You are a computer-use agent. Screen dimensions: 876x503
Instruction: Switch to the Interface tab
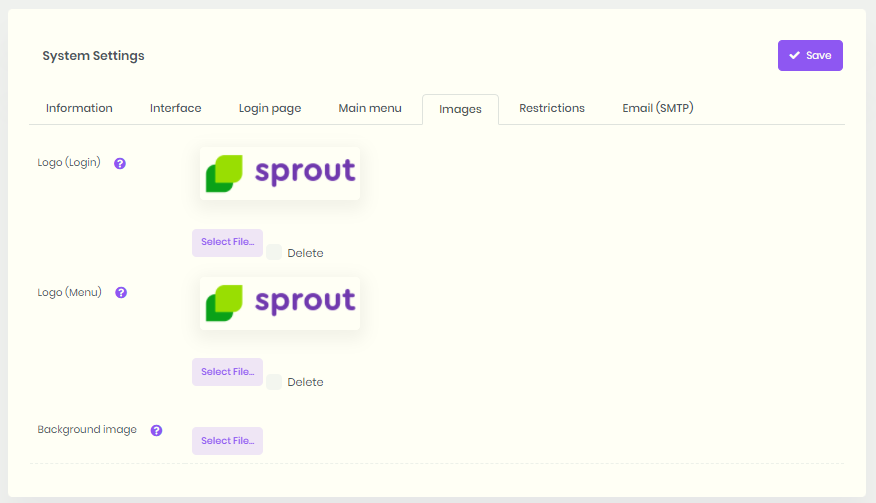point(175,108)
